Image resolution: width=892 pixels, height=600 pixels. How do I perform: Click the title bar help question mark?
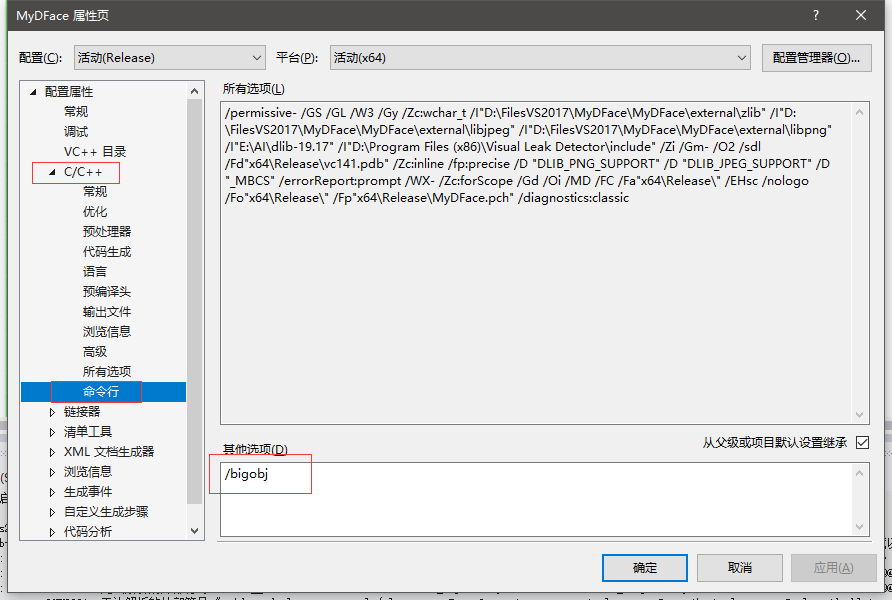(816, 15)
